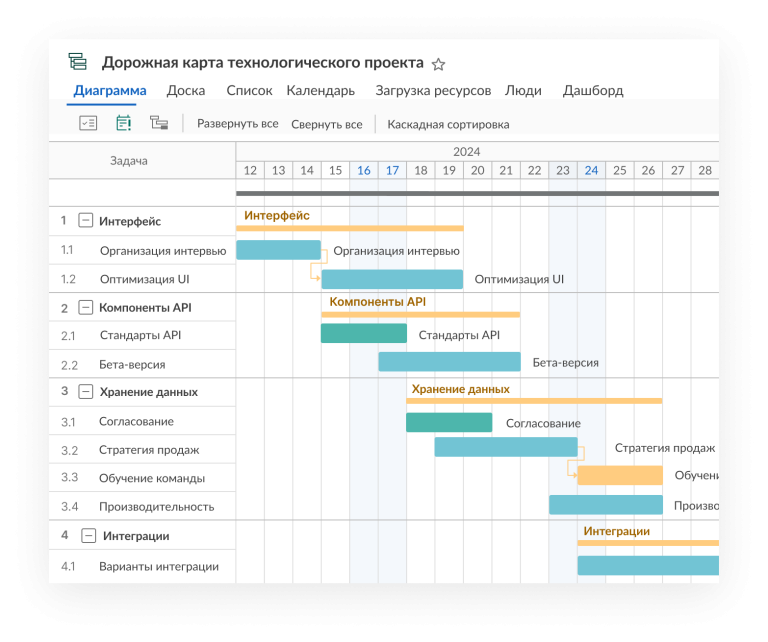The height and width of the screenshot is (642, 768).
Task: Open the Дашборд tab
Action: click(x=592, y=91)
